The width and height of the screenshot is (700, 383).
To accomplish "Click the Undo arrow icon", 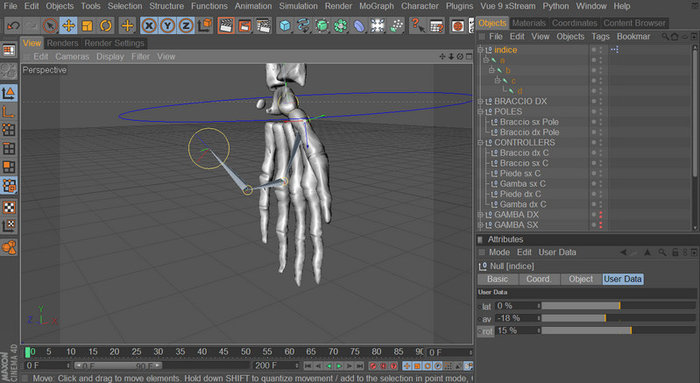I will tap(13, 25).
